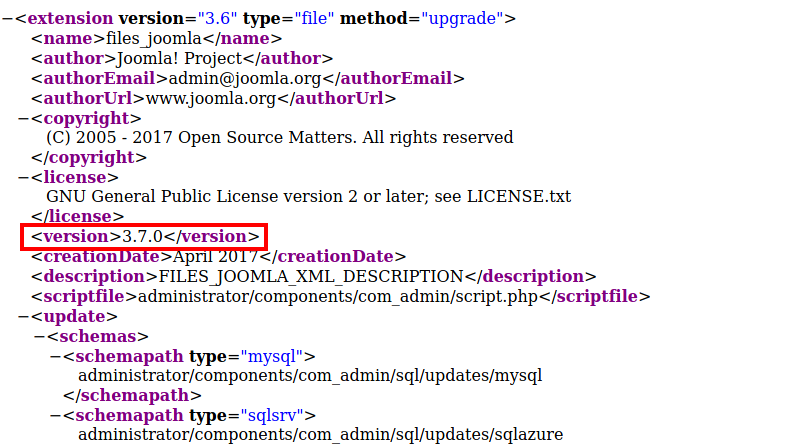Screen dimensions: 787x445
Task: Collapse the sqlsrv schemapath element
Action: (56, 415)
